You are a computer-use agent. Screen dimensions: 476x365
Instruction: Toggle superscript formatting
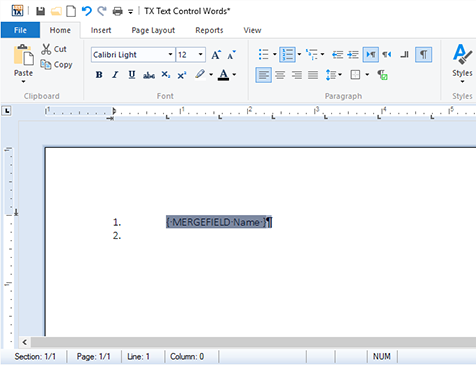click(182, 75)
